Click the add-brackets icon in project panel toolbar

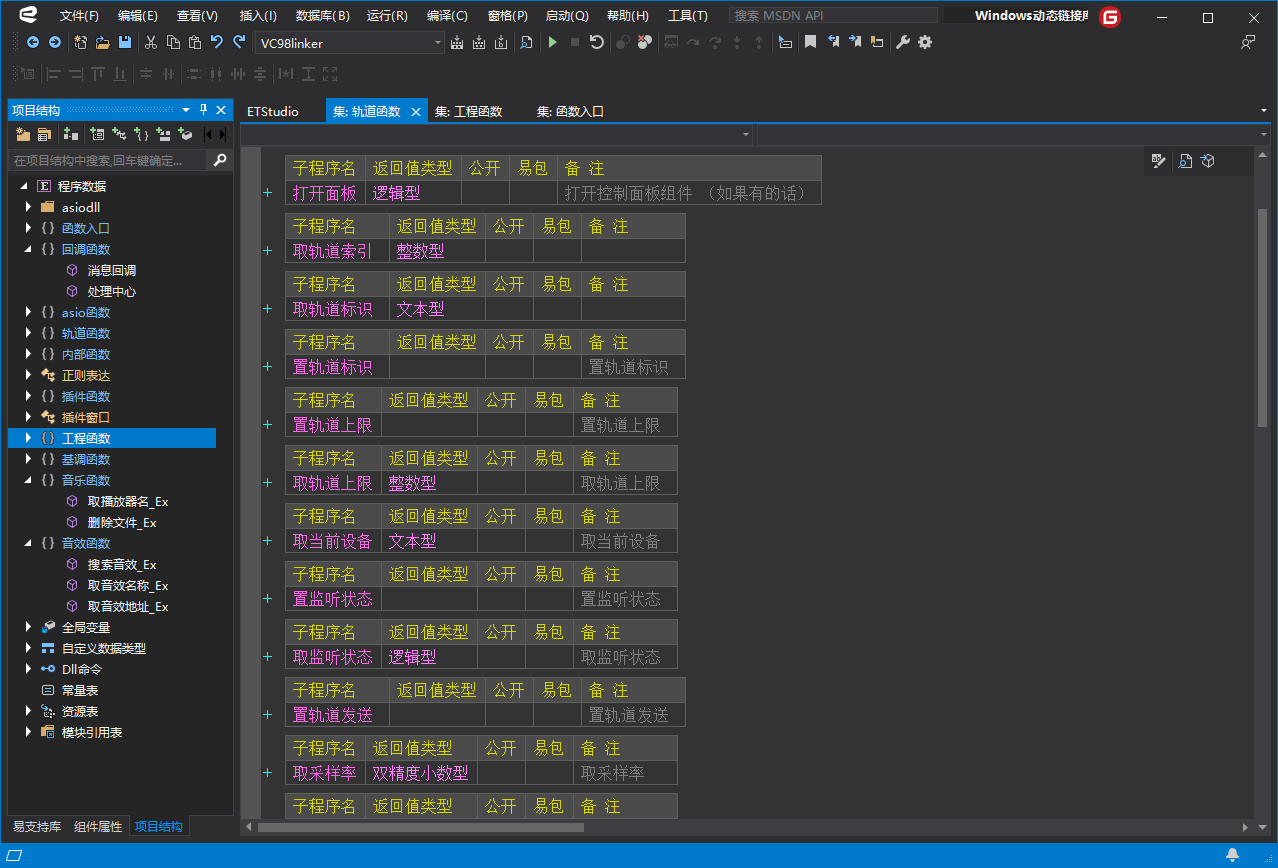[142, 134]
